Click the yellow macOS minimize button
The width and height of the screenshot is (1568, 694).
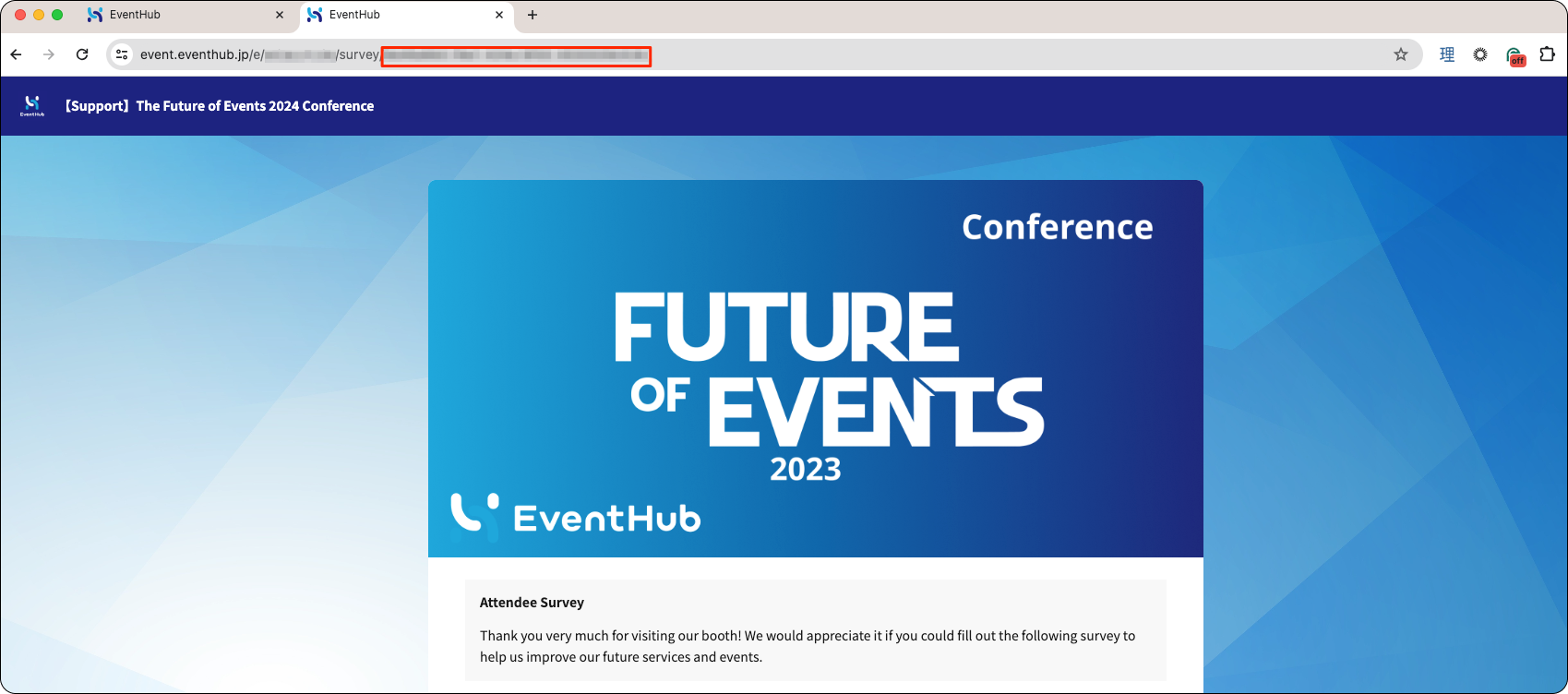tap(39, 15)
